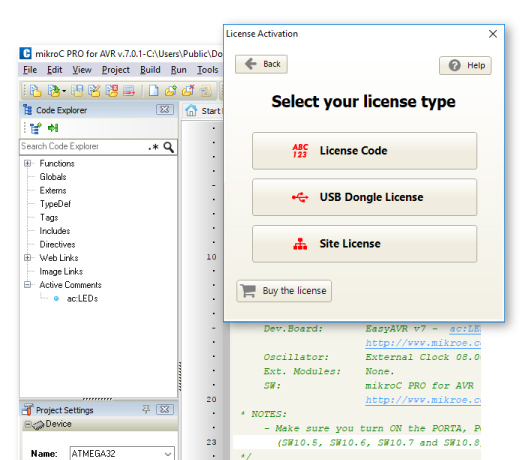Click the Buy the license button
The image size is (530, 460).
tap(284, 291)
